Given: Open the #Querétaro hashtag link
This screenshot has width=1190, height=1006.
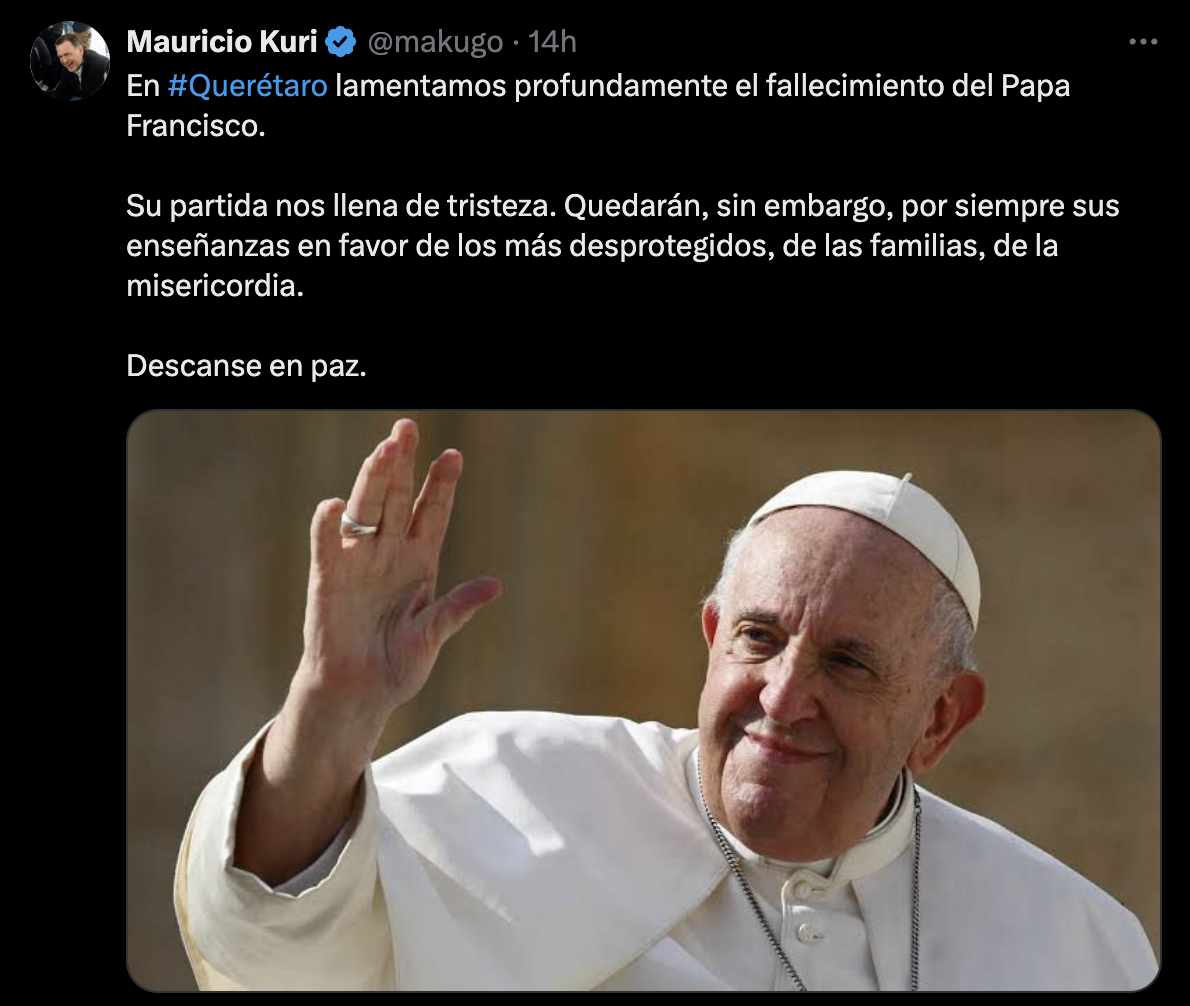Looking at the screenshot, I should (x=247, y=86).
